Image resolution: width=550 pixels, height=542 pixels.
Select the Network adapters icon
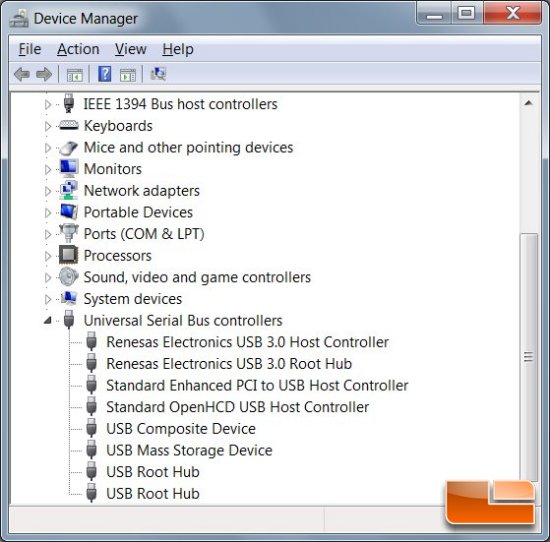point(68,190)
